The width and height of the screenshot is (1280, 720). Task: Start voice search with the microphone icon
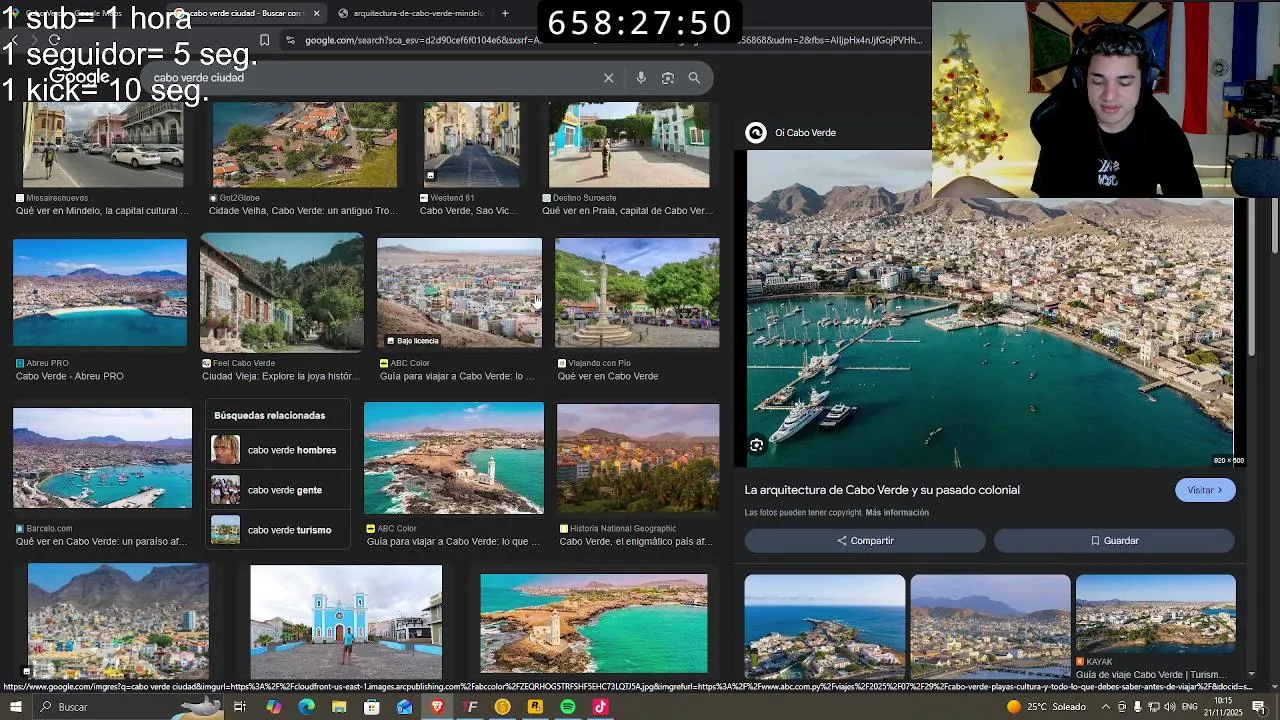click(641, 78)
